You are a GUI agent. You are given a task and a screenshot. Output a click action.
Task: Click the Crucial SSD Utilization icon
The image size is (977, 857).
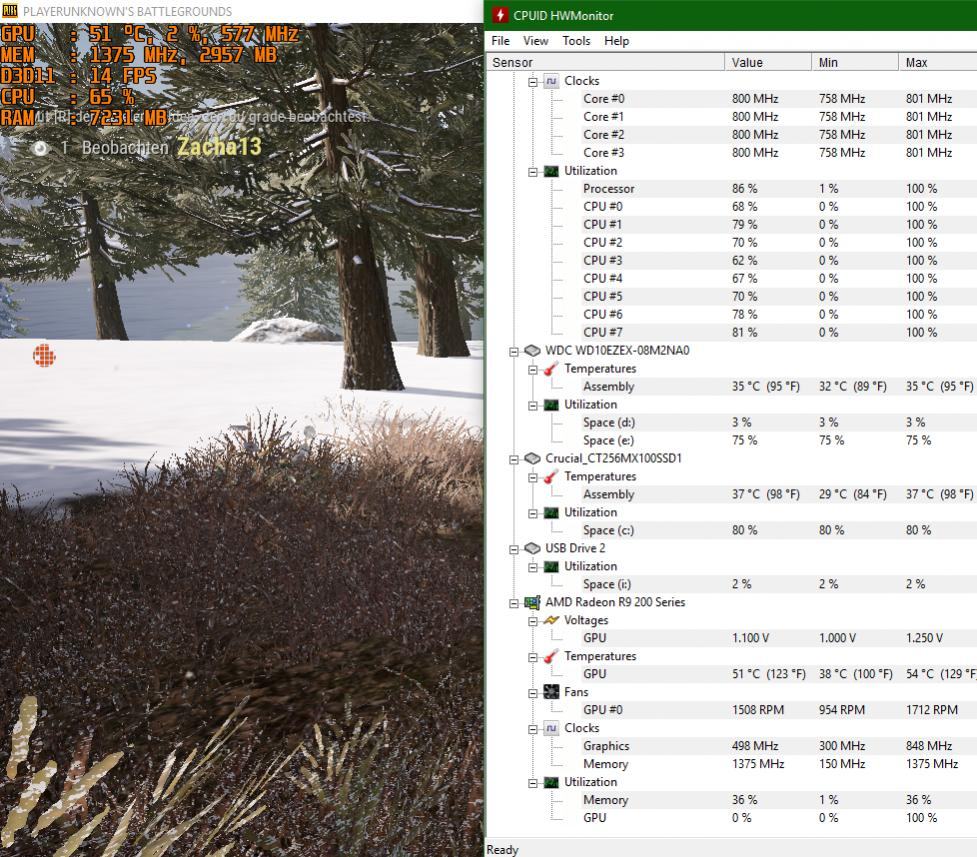pos(551,512)
